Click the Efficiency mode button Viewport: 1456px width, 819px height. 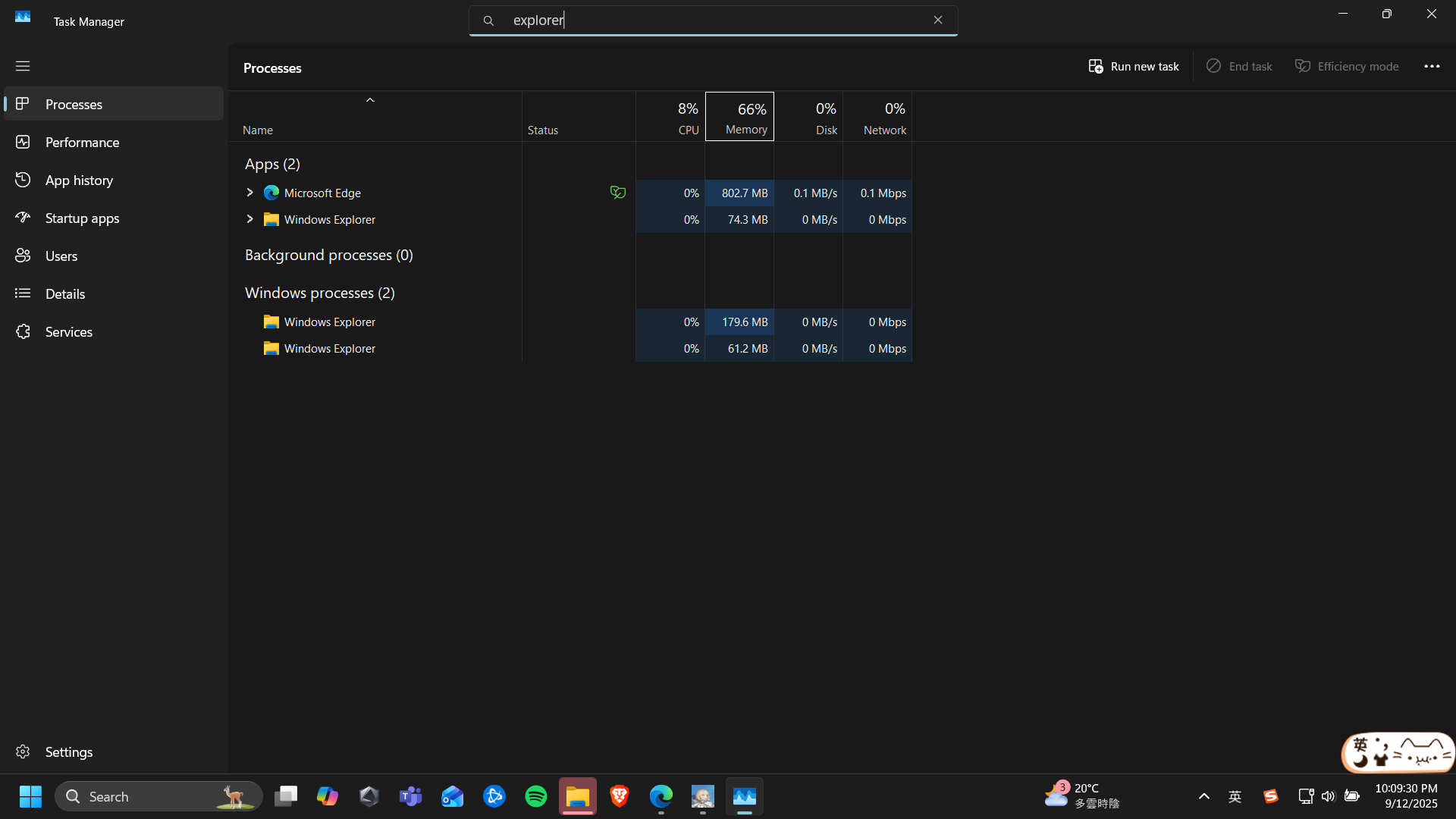(x=1347, y=67)
